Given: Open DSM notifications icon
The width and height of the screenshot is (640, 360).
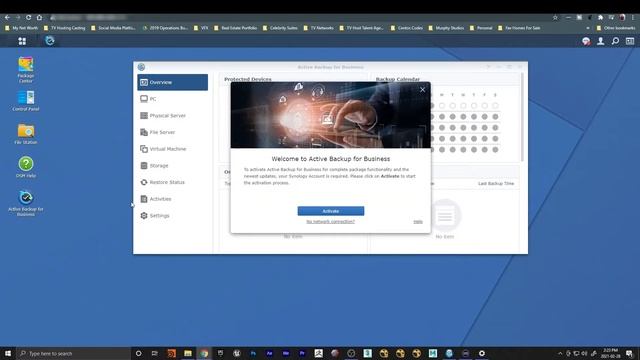Looking at the screenshot, I should 586,41.
